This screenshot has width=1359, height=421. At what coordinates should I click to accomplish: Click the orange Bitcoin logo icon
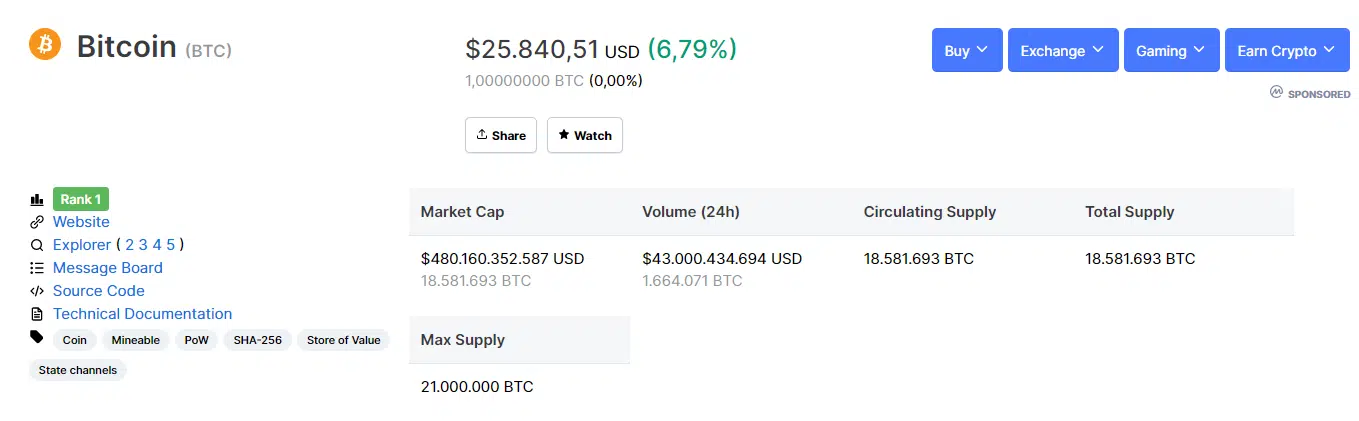click(x=45, y=45)
